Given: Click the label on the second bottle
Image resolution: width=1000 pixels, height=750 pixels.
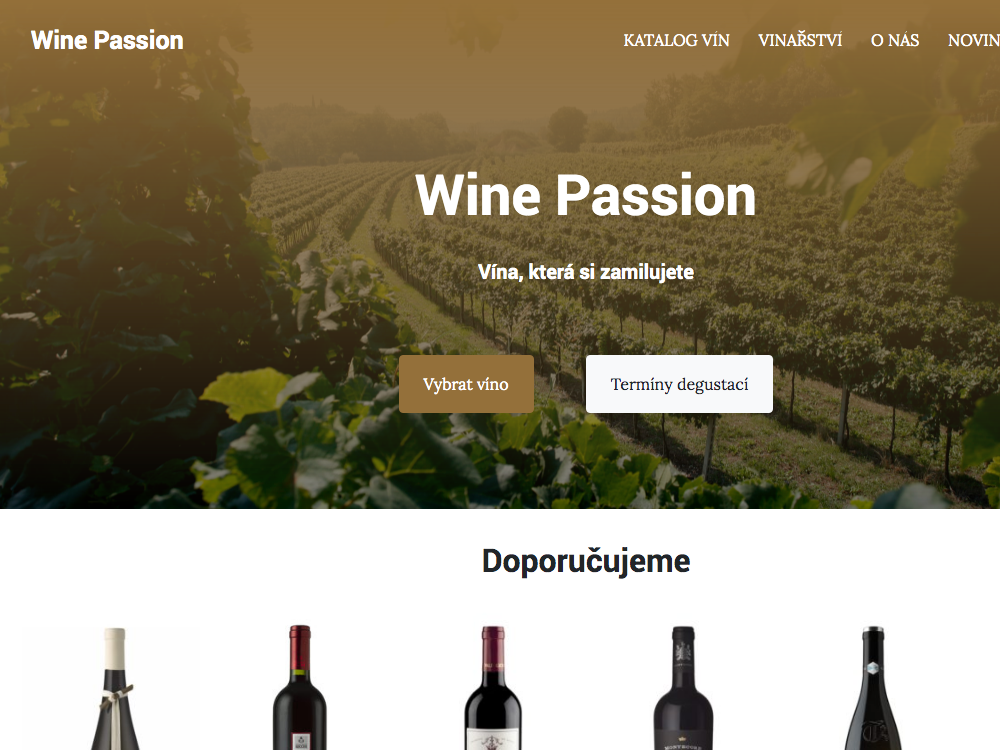Looking at the screenshot, I should 300,742.
